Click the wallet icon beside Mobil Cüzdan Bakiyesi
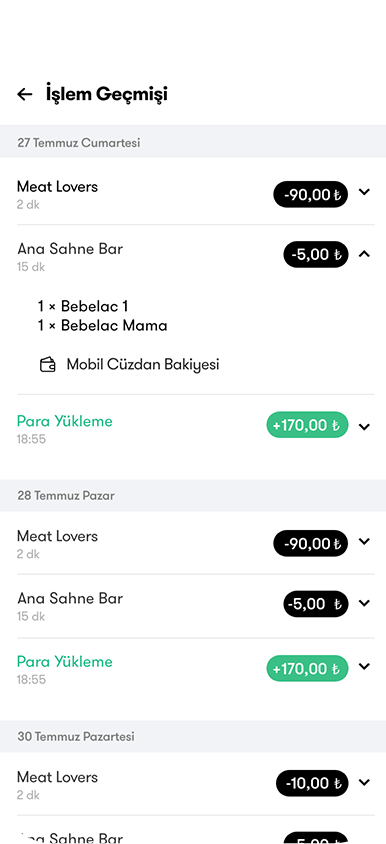Image resolution: width=386 pixels, height=844 pixels. 48,365
